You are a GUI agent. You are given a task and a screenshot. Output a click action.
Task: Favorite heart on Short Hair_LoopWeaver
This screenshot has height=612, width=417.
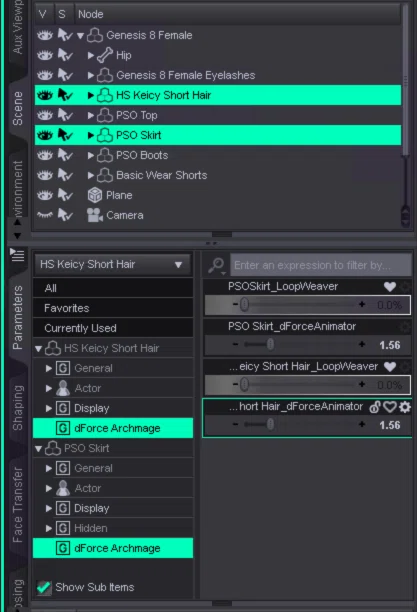click(390, 366)
